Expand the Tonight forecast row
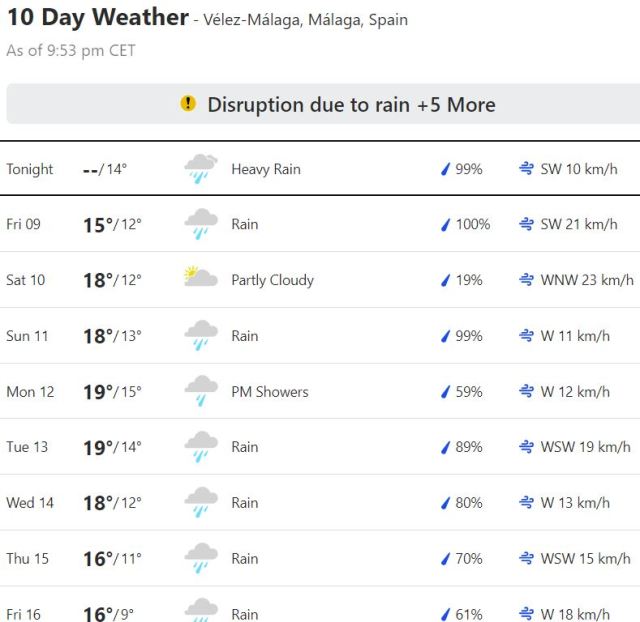Viewport: 640px width, 622px height. 320,169
